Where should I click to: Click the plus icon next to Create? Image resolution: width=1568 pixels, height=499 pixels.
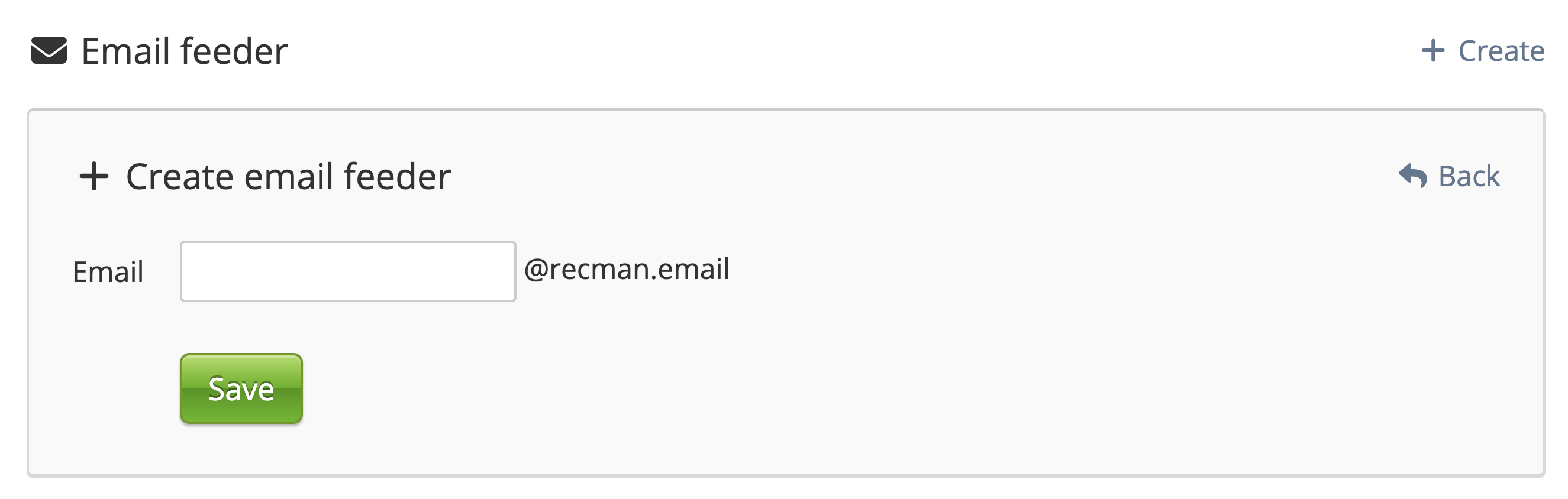pos(1433,50)
